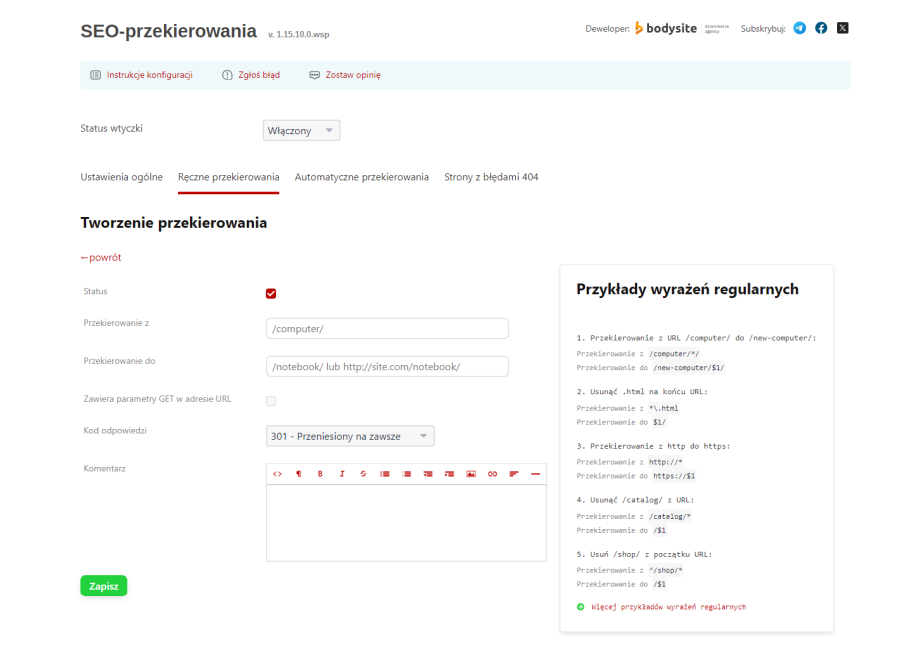
Task: Apply strikethrough in comment editor toolbar
Action: click(363, 473)
